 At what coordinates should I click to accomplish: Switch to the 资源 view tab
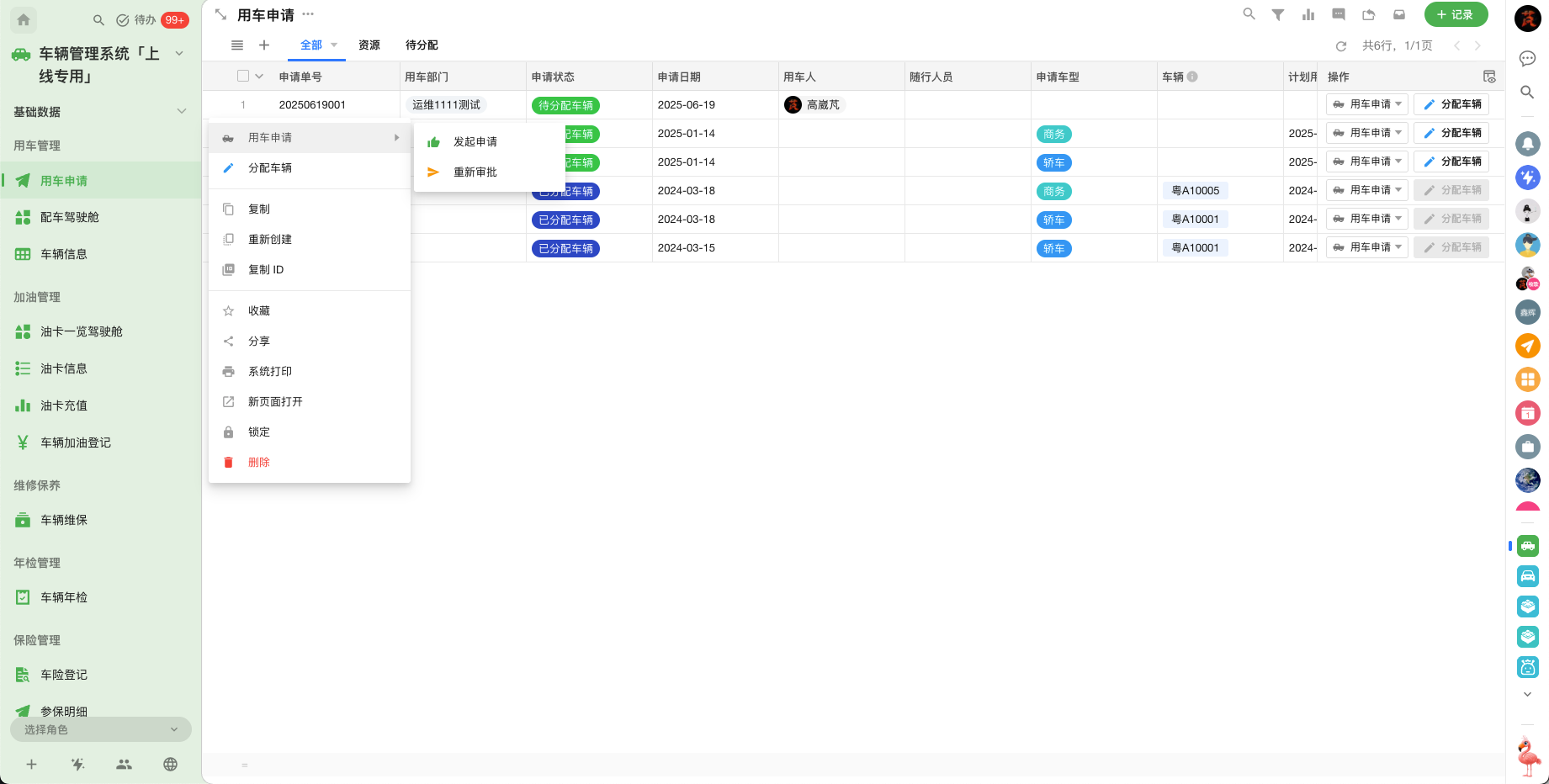pyautogui.click(x=369, y=45)
